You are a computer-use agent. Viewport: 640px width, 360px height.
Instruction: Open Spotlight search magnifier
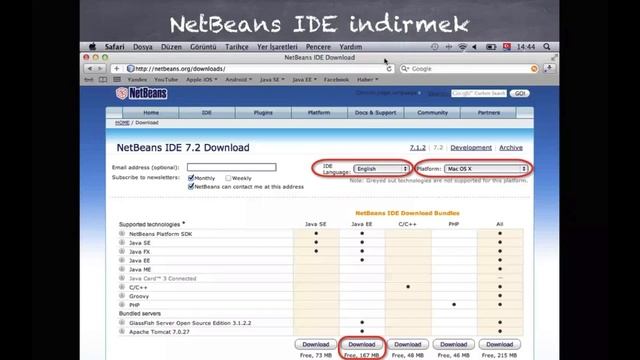(x=547, y=47)
